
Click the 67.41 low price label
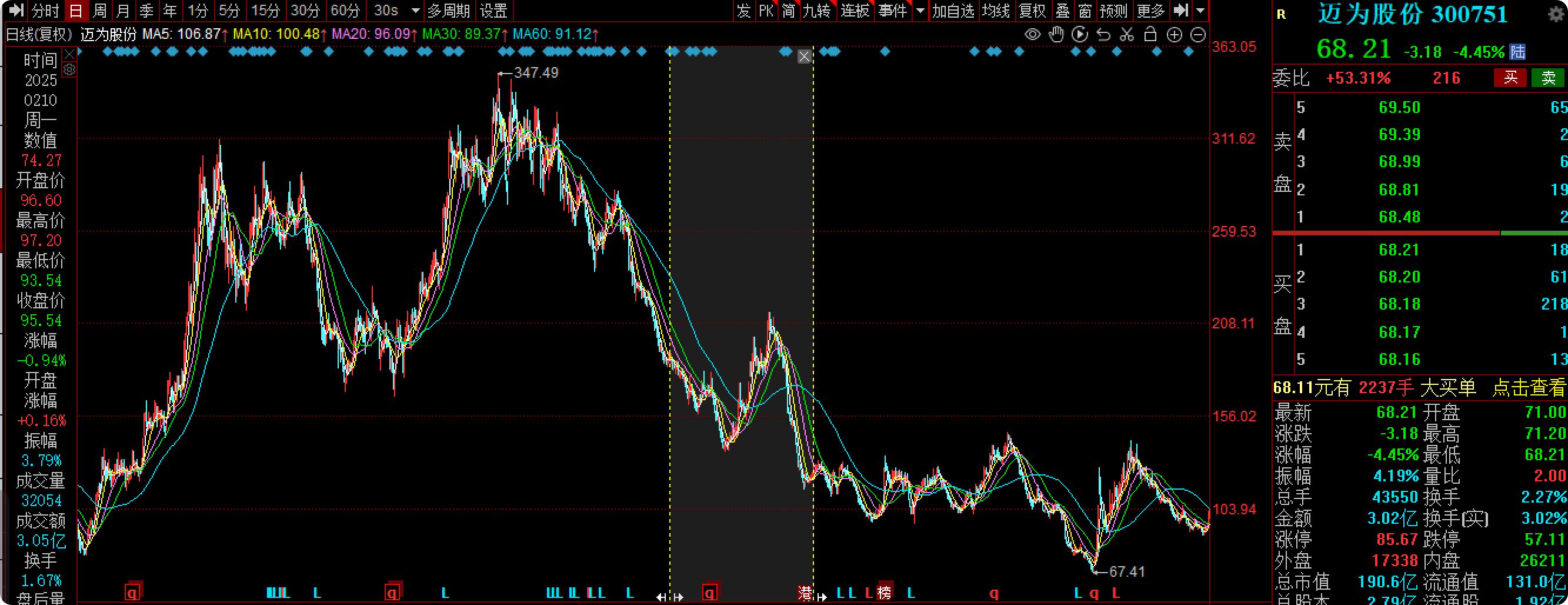tap(1127, 571)
